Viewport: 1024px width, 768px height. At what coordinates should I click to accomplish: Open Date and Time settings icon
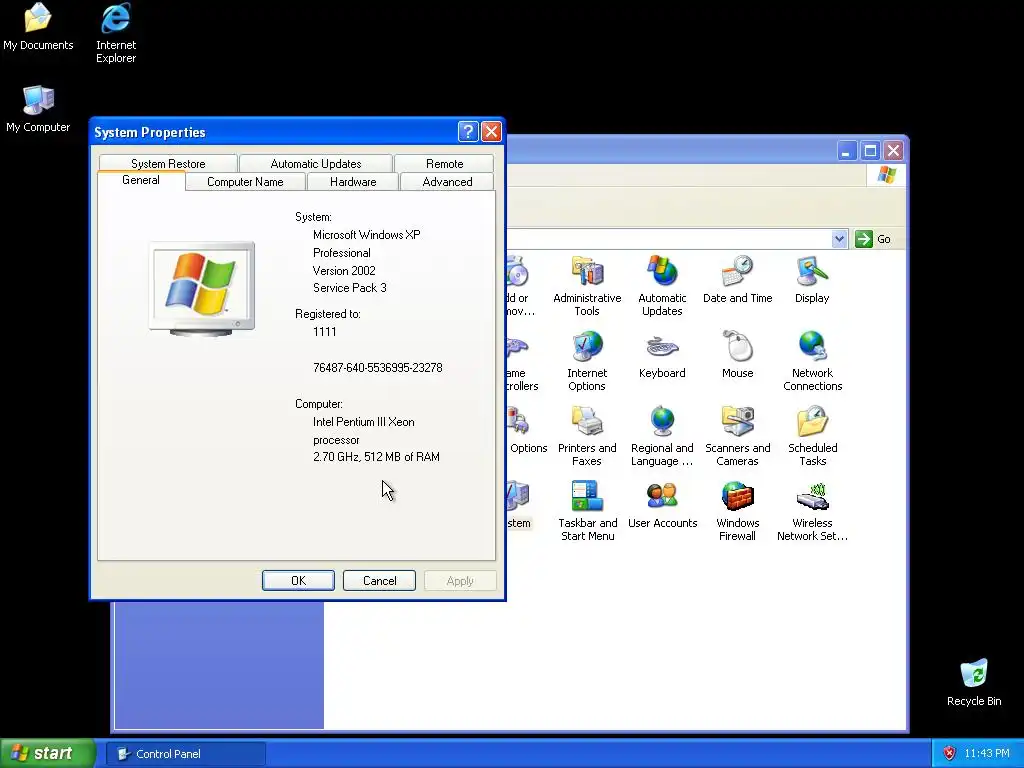737,280
